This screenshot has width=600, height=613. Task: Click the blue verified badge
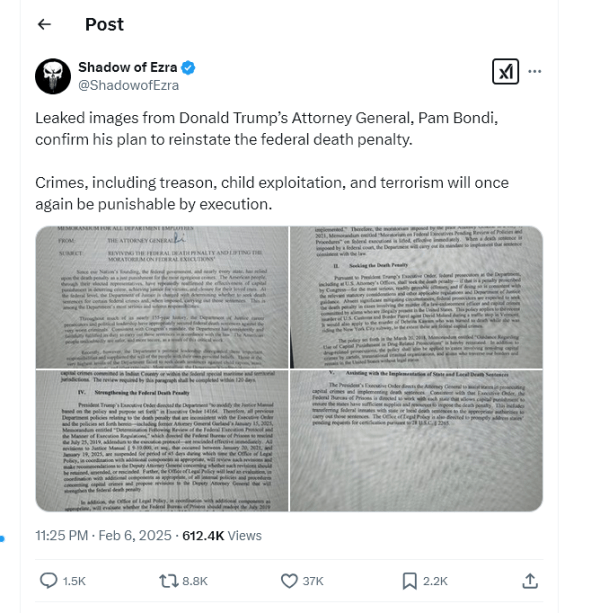(188, 68)
